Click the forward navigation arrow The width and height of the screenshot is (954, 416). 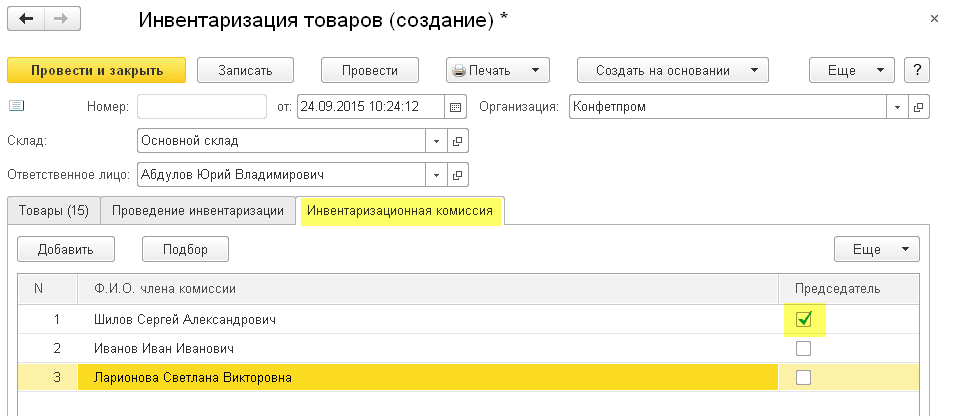(x=62, y=21)
